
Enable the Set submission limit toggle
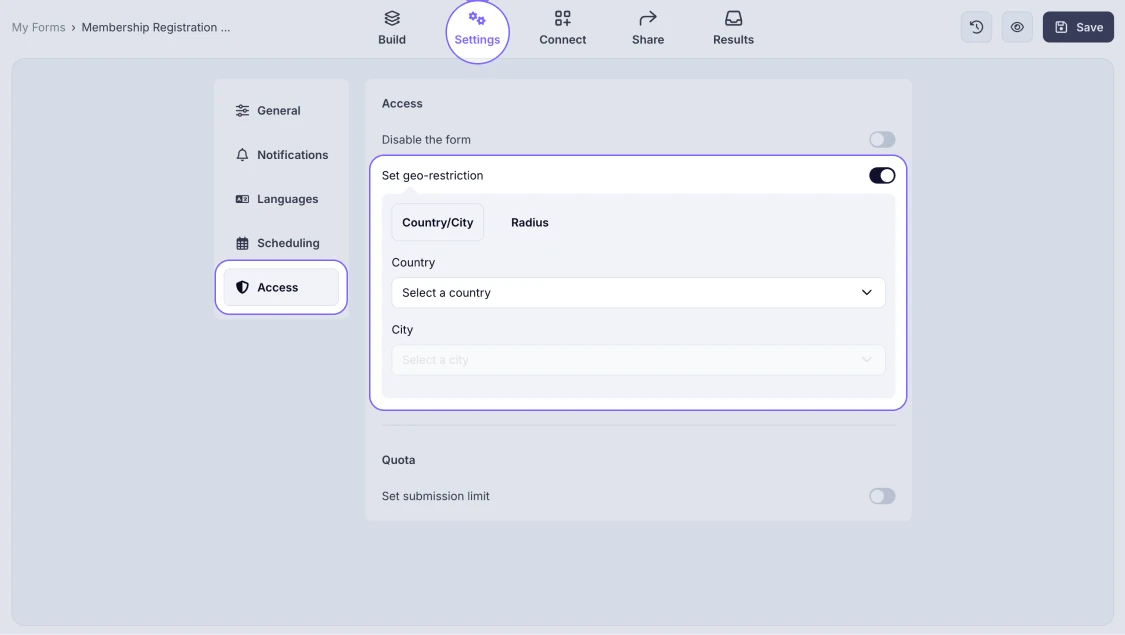(x=881, y=496)
